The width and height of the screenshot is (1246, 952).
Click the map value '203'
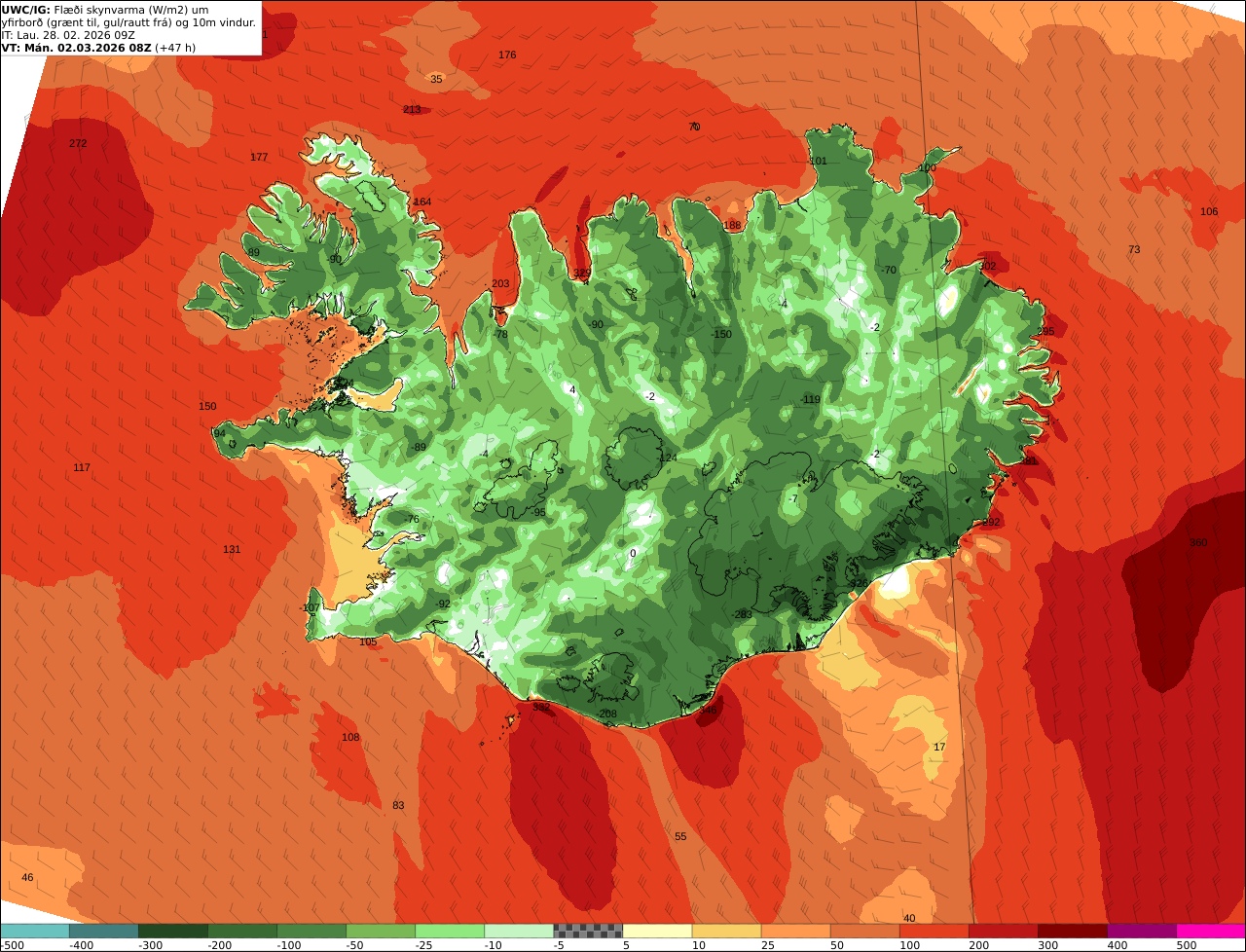[x=500, y=284]
